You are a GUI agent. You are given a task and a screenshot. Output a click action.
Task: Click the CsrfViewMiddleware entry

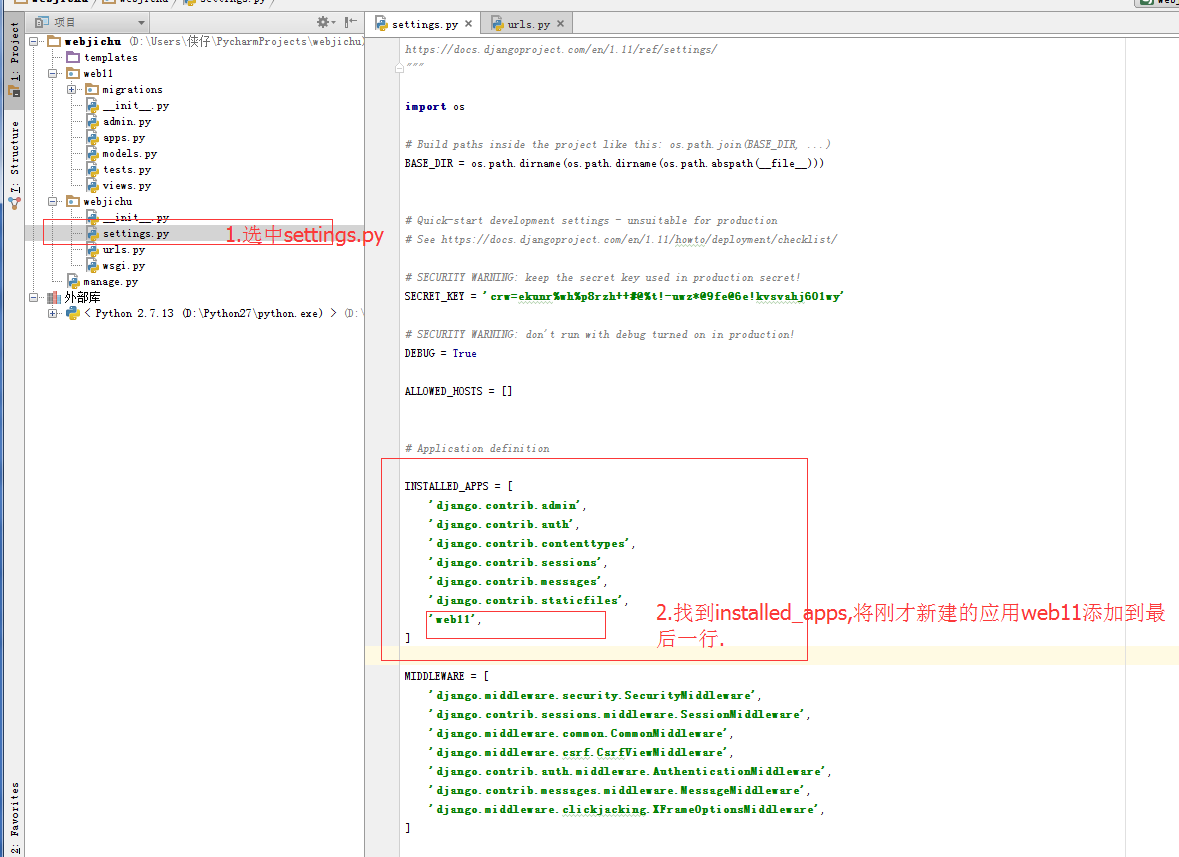pos(580,753)
